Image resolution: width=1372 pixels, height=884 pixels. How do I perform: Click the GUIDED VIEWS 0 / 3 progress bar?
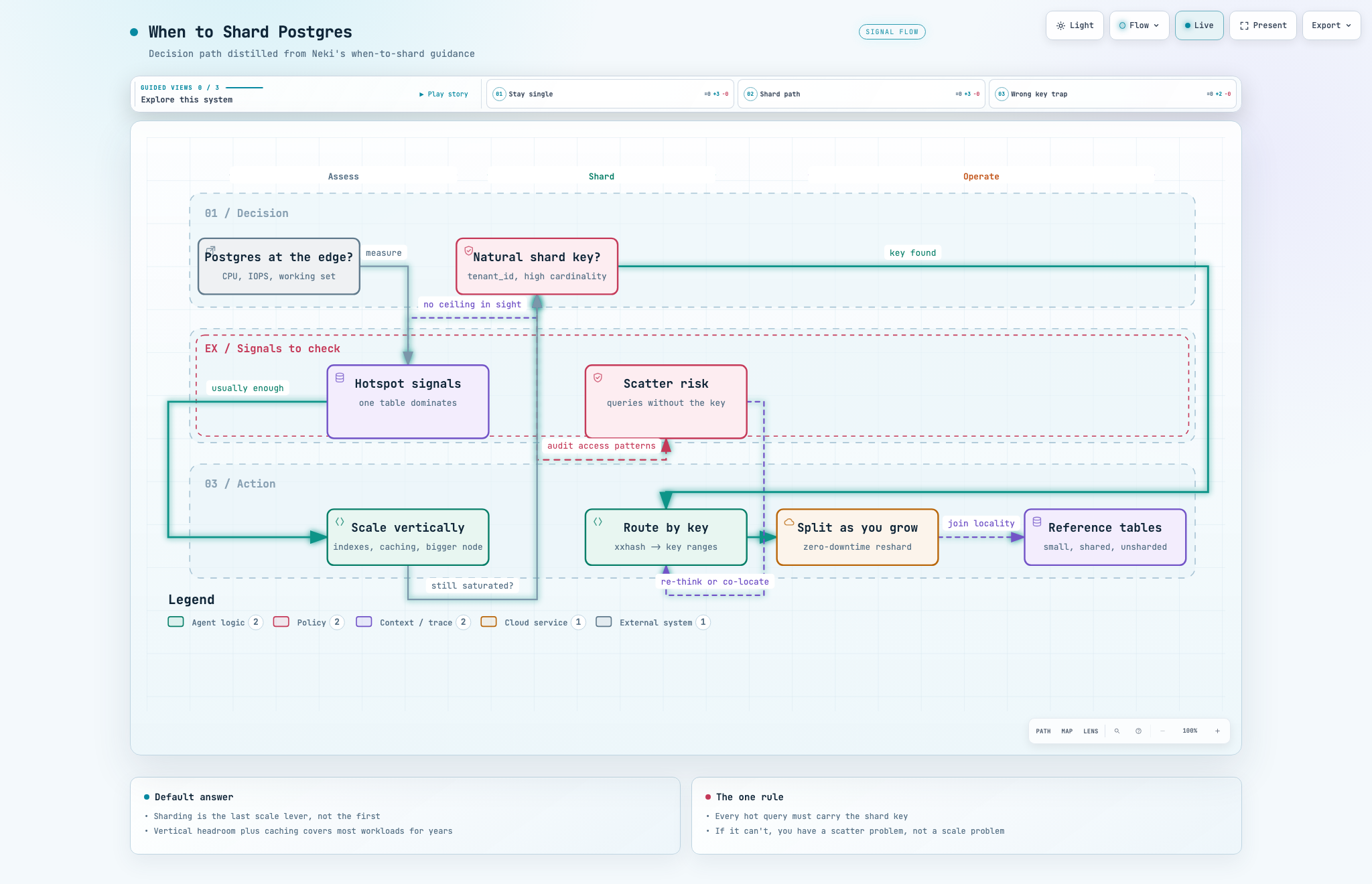pyautogui.click(x=245, y=87)
